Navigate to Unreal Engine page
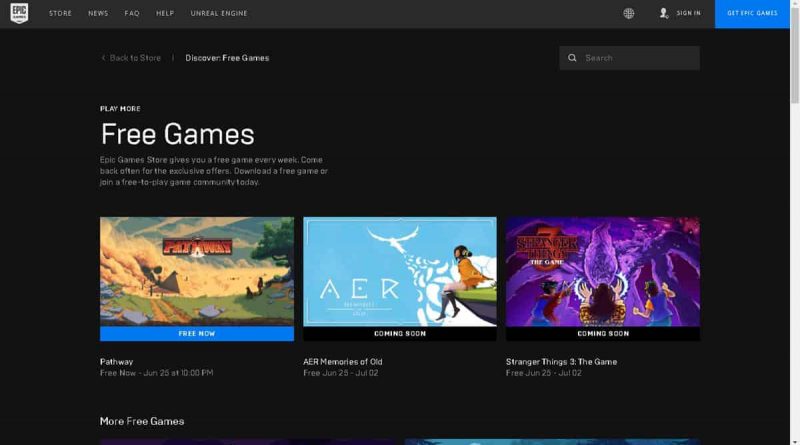 [x=218, y=14]
